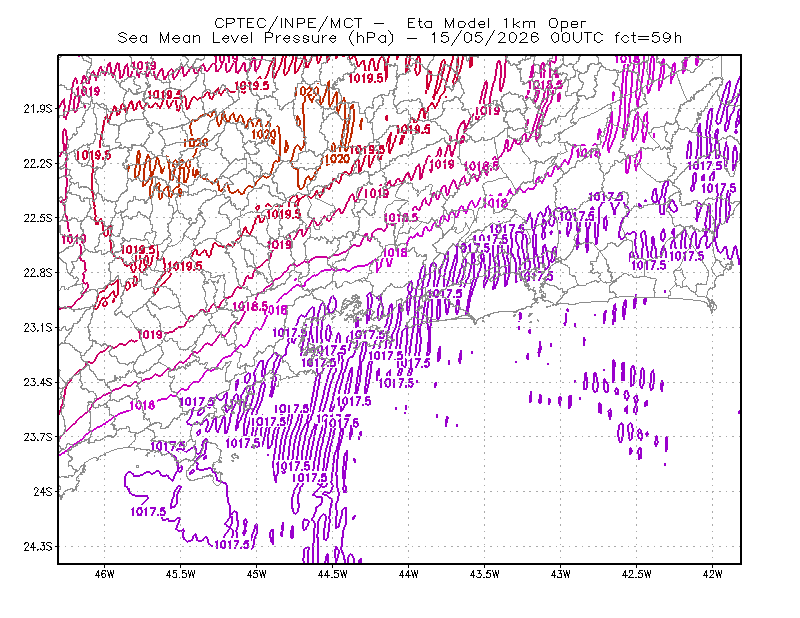The width and height of the screenshot is (800, 618).
Task: Click the 24.3S latitude axis label
Action: click(x=38, y=547)
